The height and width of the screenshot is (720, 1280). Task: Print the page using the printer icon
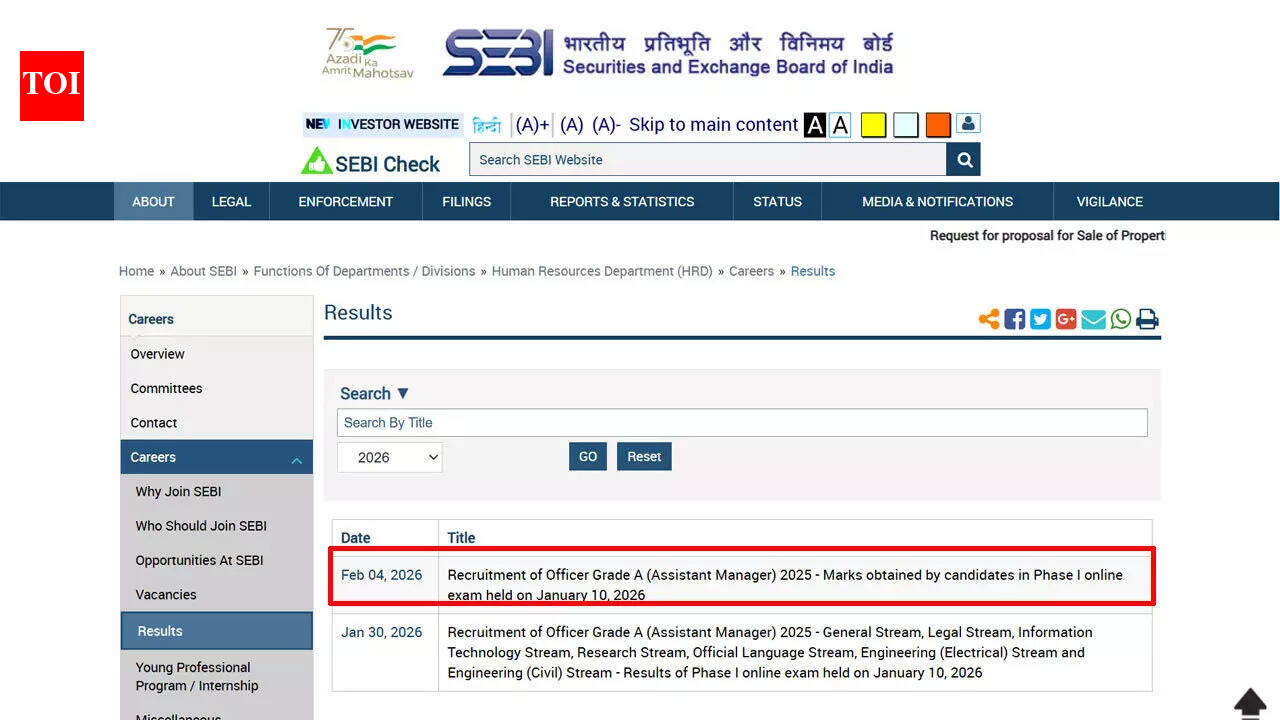(x=1147, y=318)
